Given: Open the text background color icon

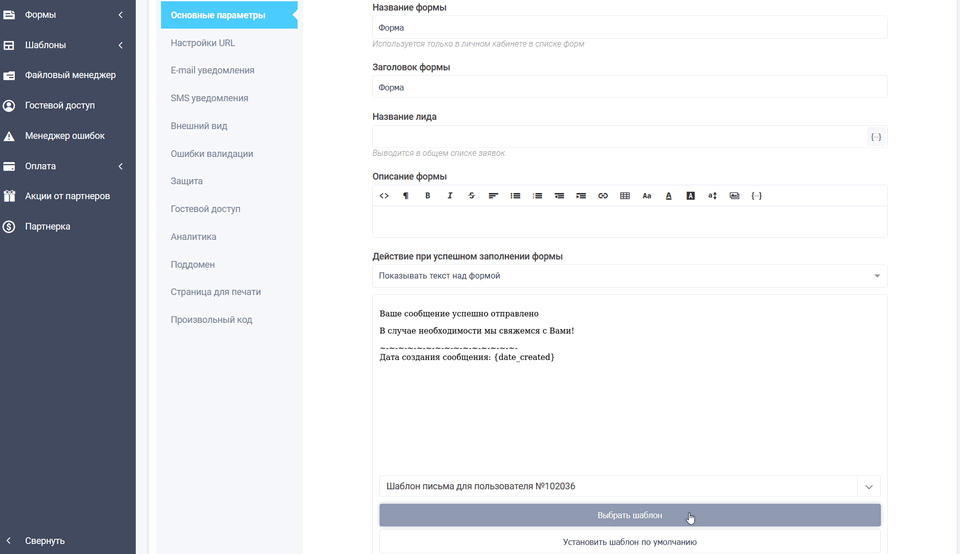Looking at the screenshot, I should (x=690, y=196).
